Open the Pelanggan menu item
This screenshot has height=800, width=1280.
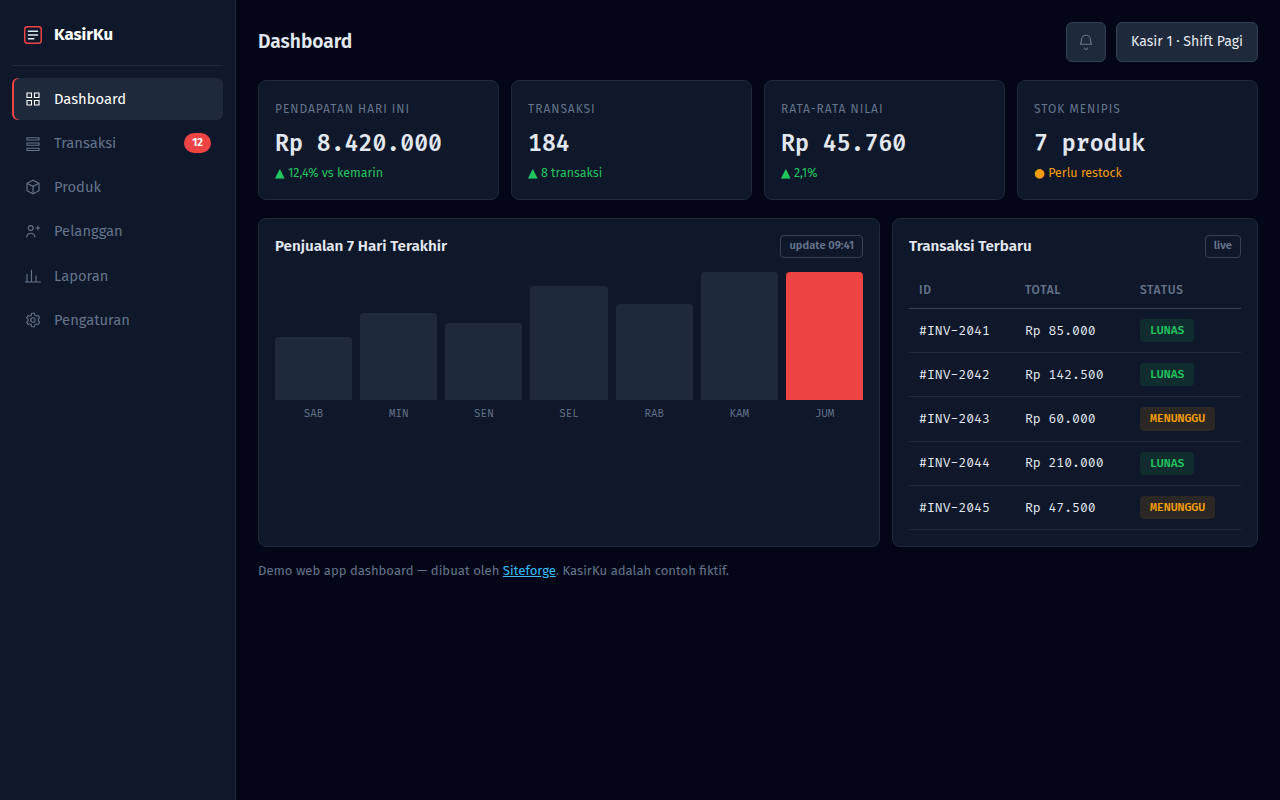tap(118, 231)
